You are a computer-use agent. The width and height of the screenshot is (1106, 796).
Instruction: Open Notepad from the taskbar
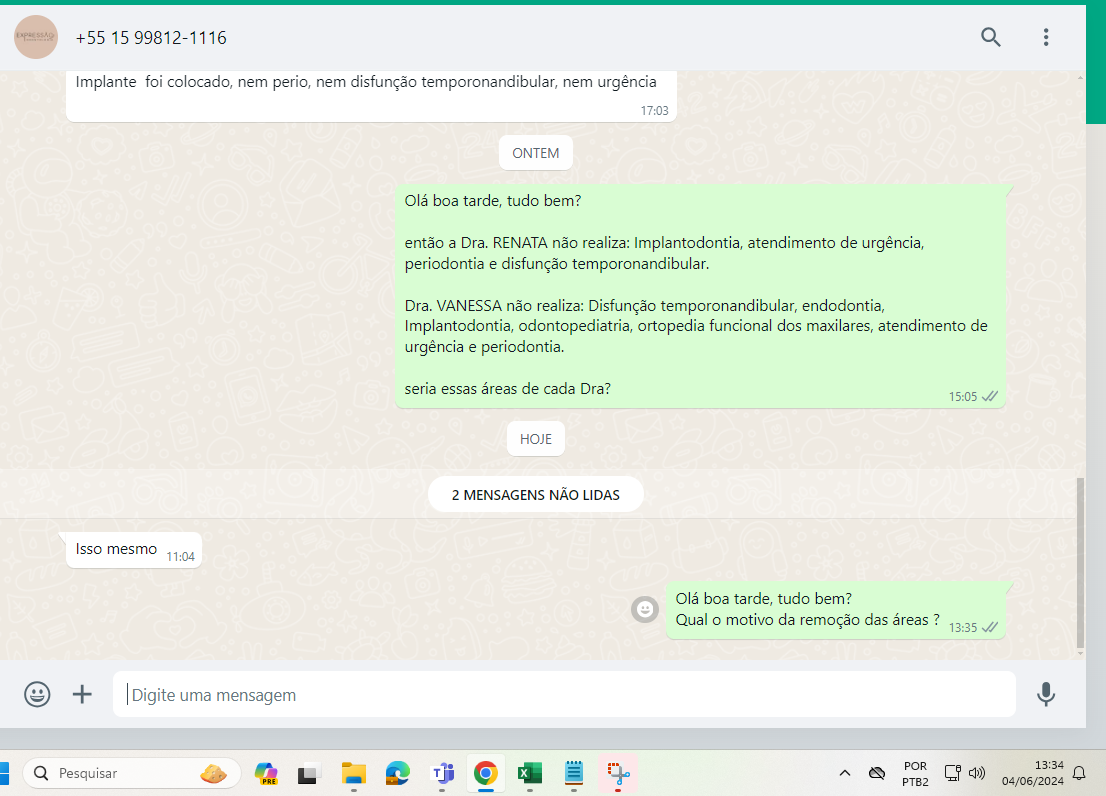(574, 773)
